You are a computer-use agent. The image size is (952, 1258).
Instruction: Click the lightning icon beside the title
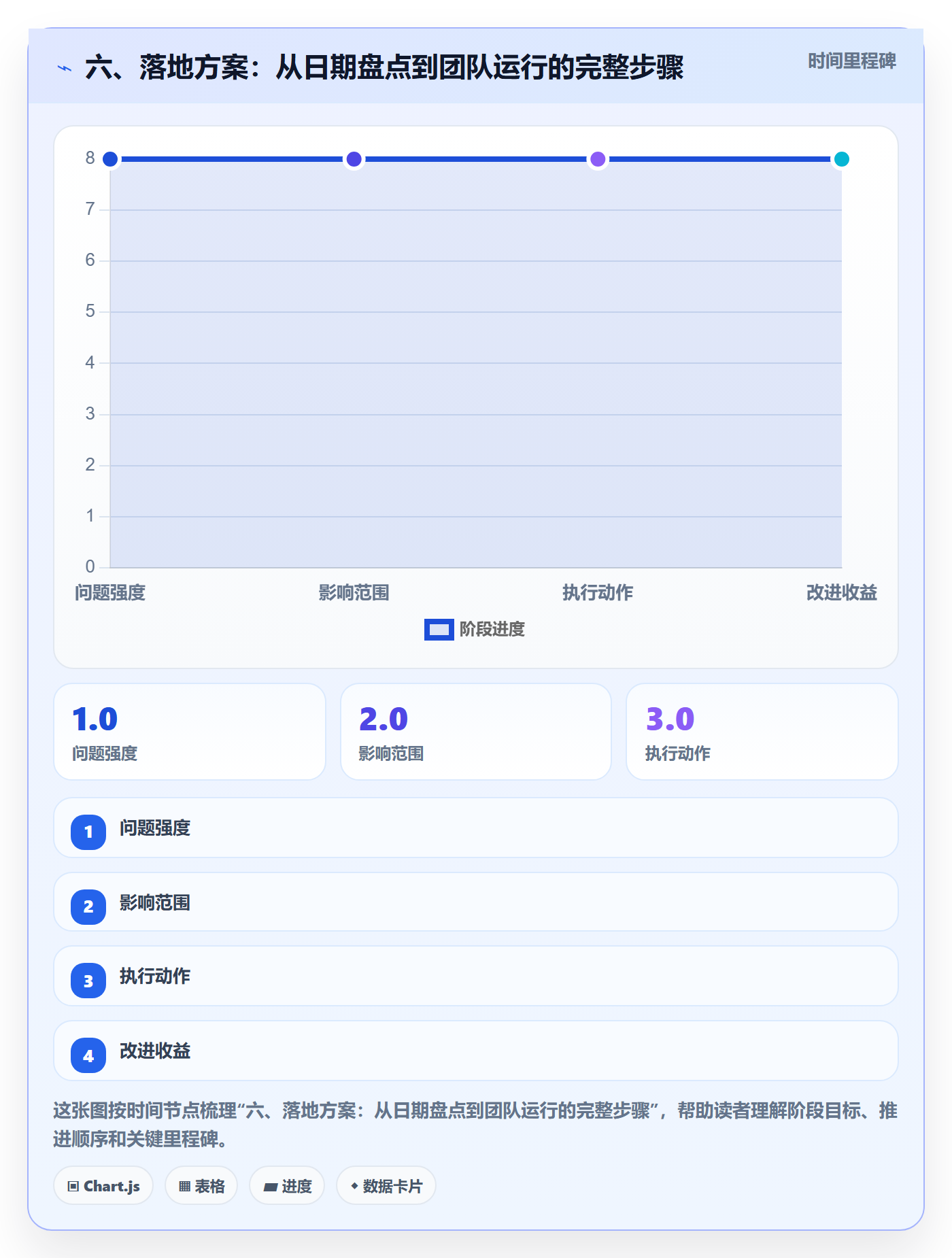click(x=65, y=68)
